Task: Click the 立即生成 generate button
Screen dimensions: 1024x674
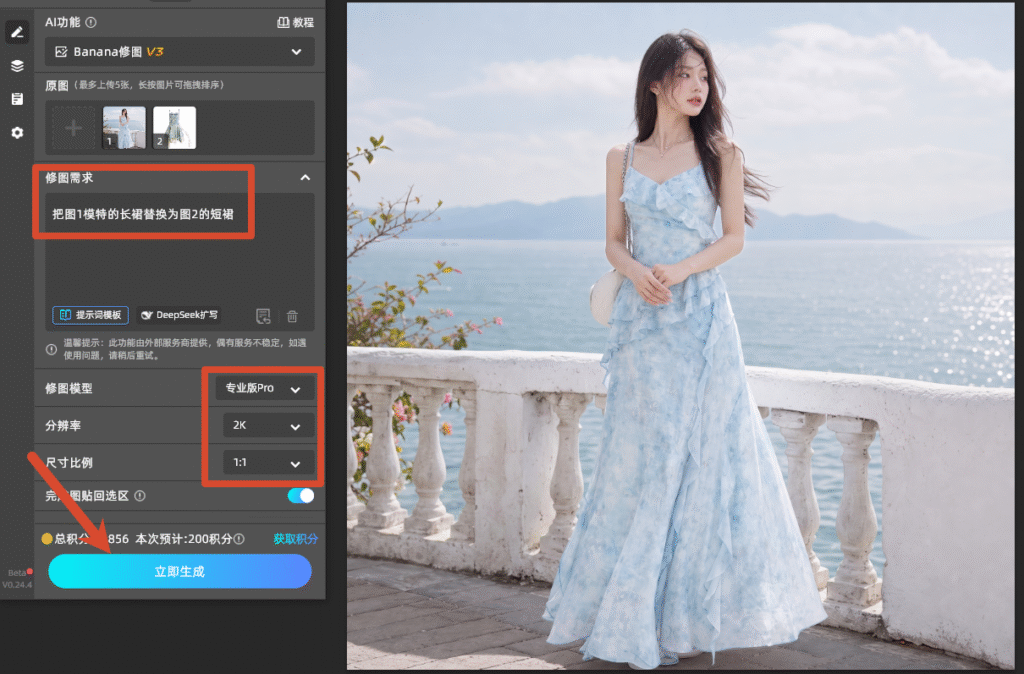Action: point(180,571)
